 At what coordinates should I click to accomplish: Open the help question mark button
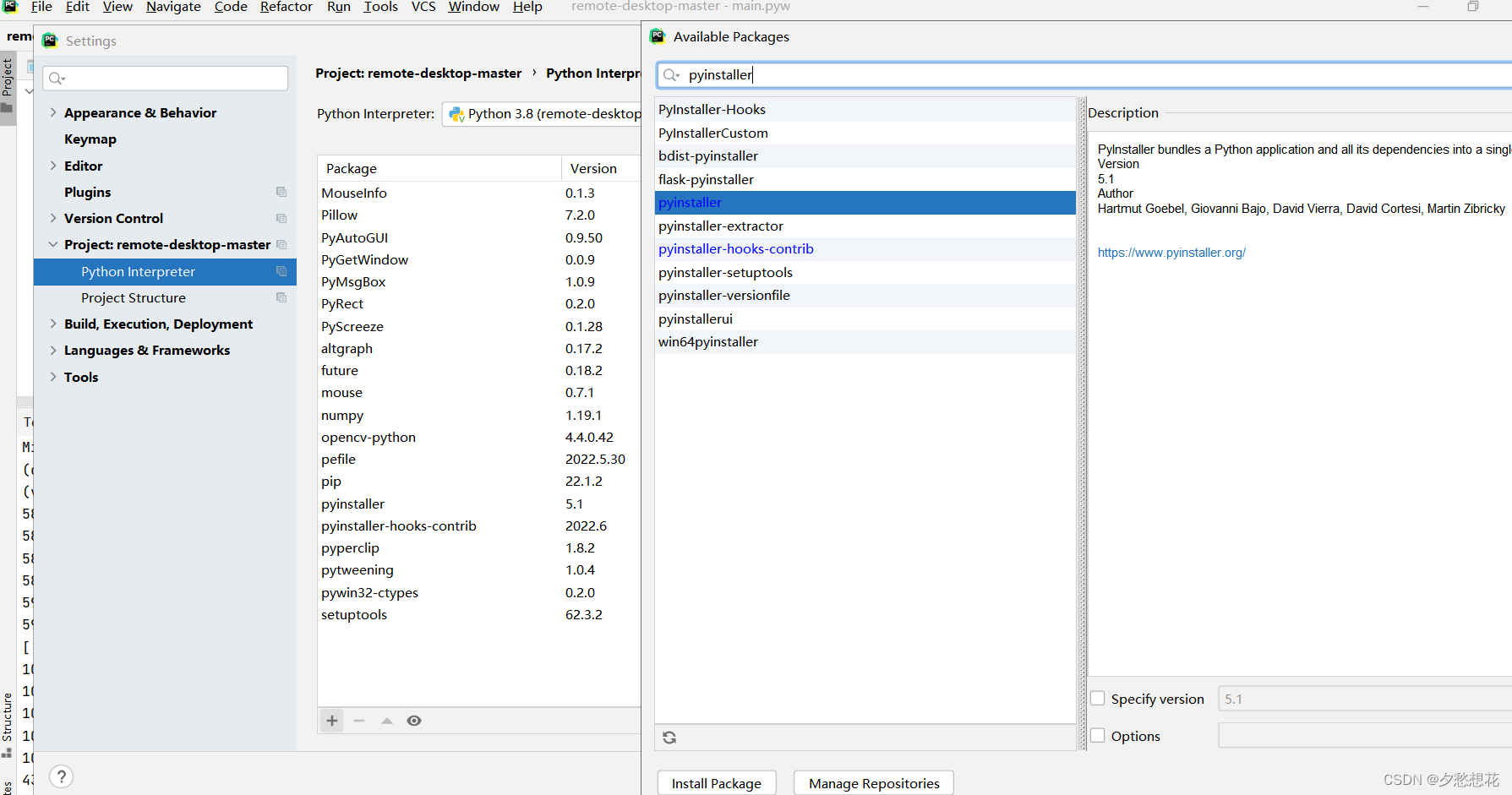[x=62, y=776]
